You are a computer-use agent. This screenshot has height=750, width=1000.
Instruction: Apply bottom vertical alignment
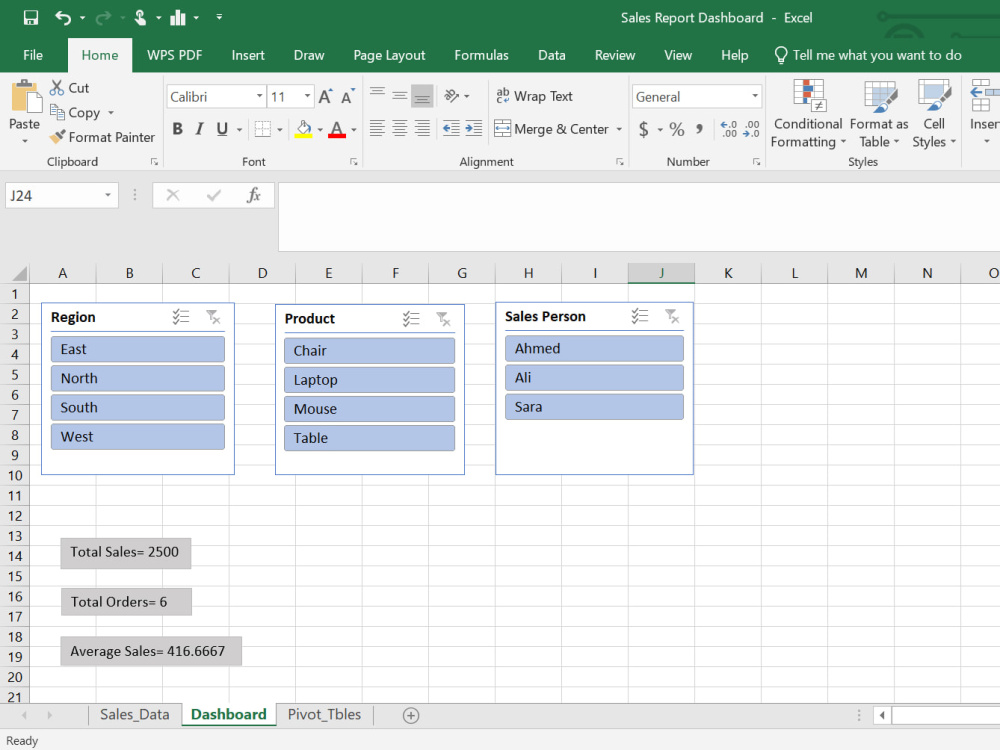(x=422, y=96)
